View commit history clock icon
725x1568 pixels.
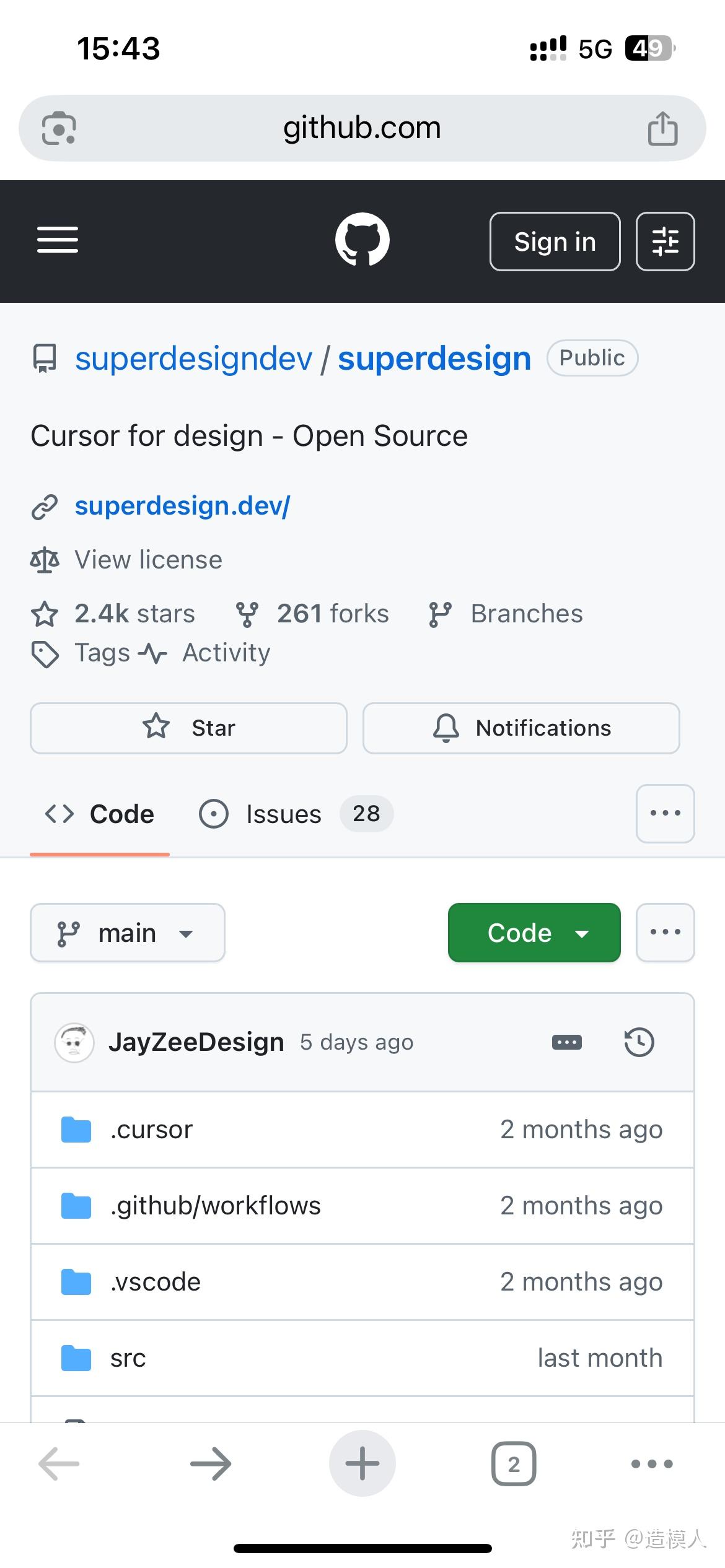(639, 1042)
